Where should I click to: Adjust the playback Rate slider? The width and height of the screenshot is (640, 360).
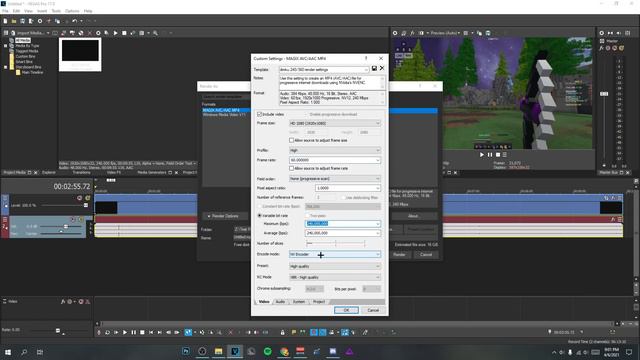[x=58, y=330]
